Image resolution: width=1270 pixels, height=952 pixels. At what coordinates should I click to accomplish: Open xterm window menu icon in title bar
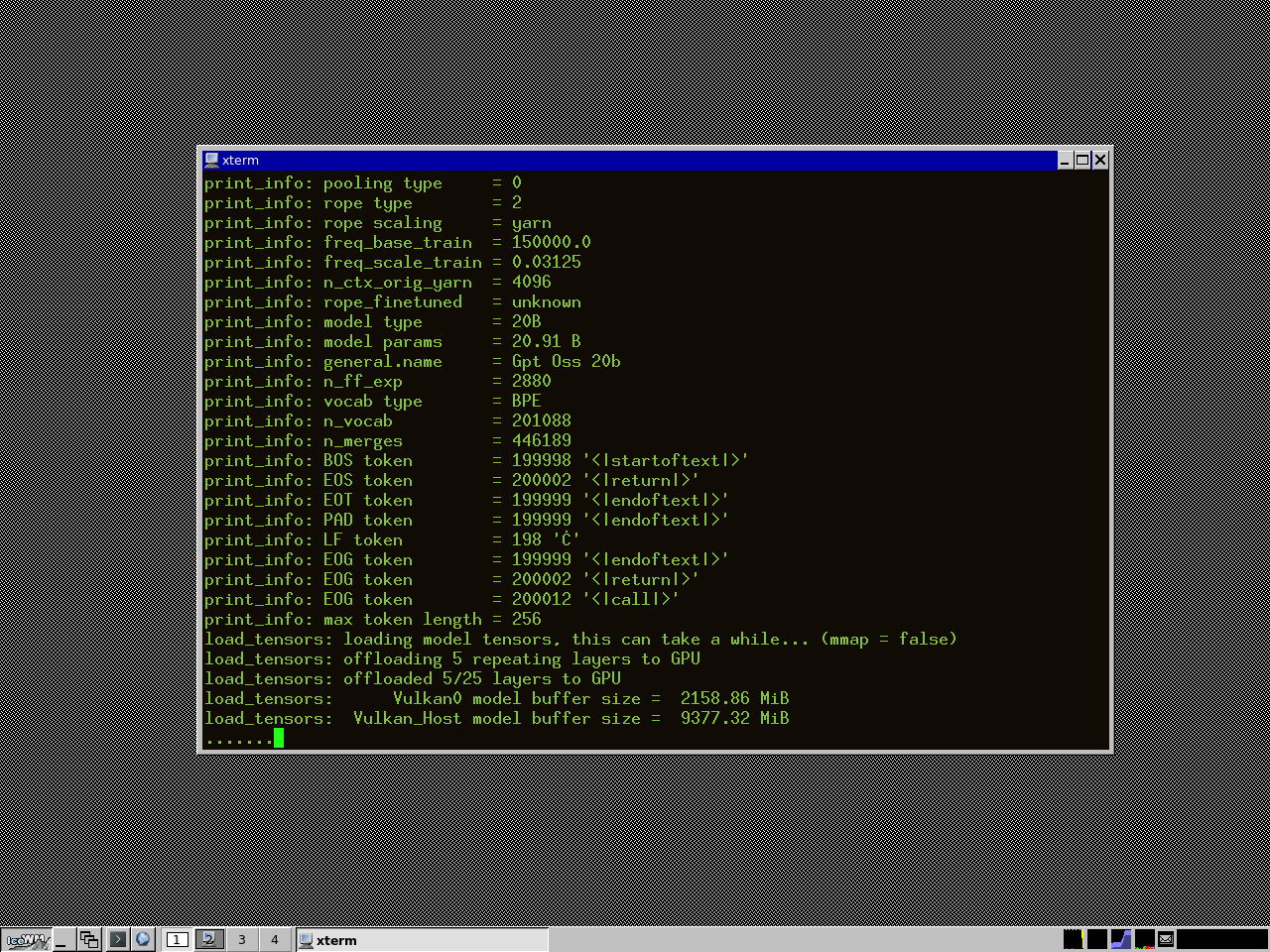(211, 160)
